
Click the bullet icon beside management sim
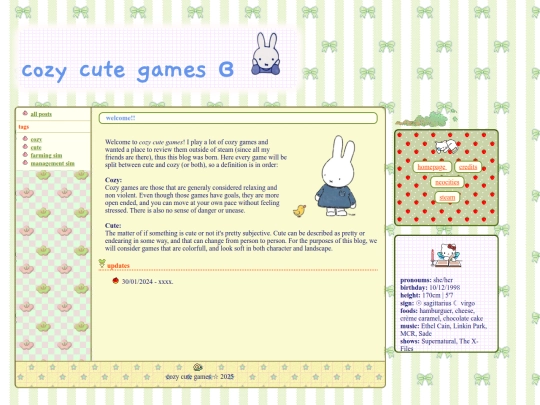25,162
